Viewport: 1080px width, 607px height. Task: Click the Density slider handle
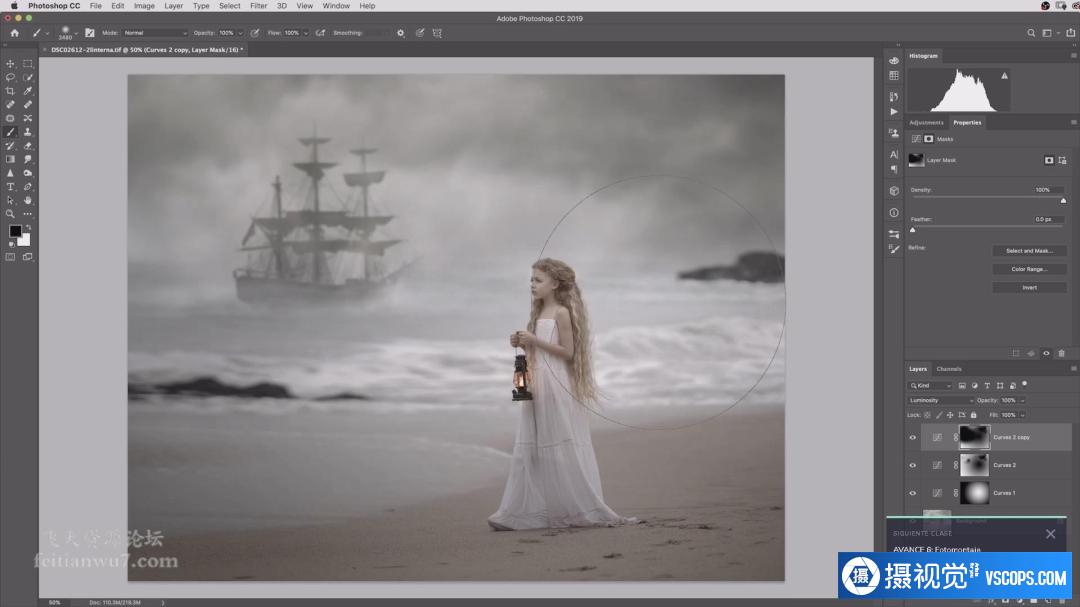(x=1063, y=200)
